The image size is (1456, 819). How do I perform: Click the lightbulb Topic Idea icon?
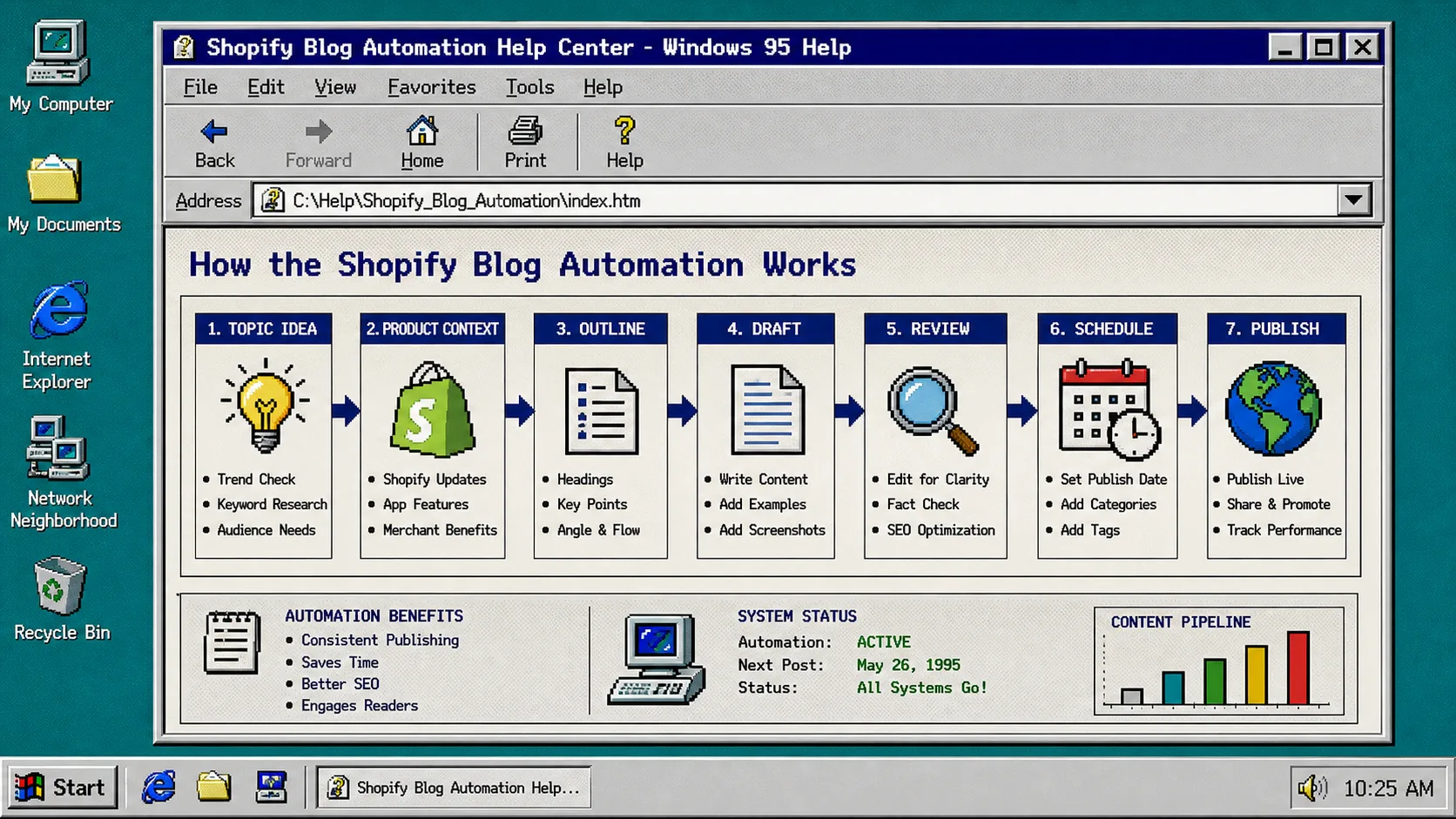point(264,406)
